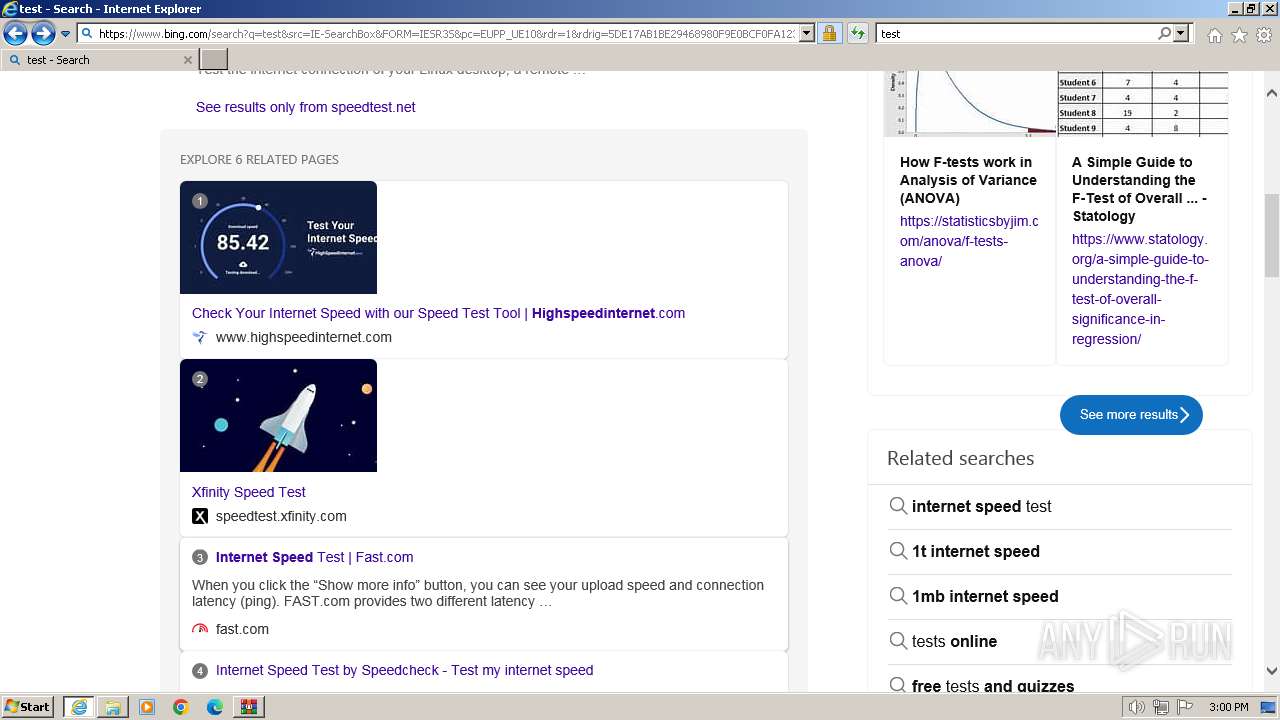This screenshot has width=1280, height=720.
Task: Open 'Internet Speed Test | Fast.com' link
Action: coord(314,557)
